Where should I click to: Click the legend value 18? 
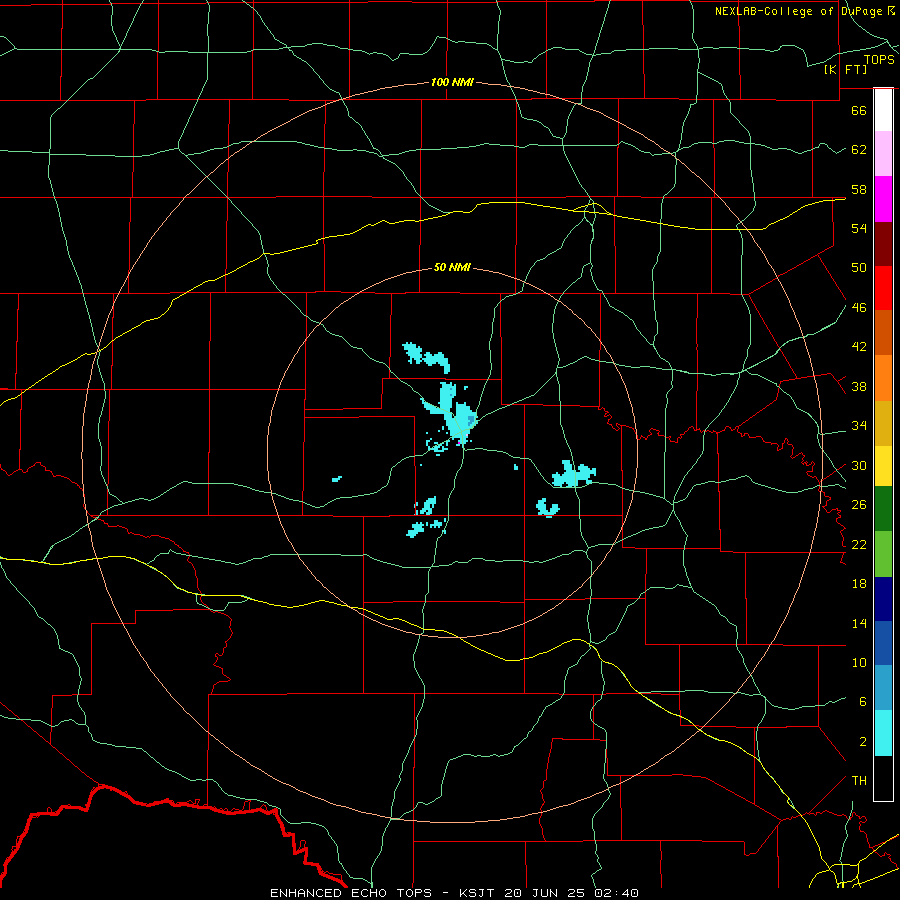(x=859, y=584)
